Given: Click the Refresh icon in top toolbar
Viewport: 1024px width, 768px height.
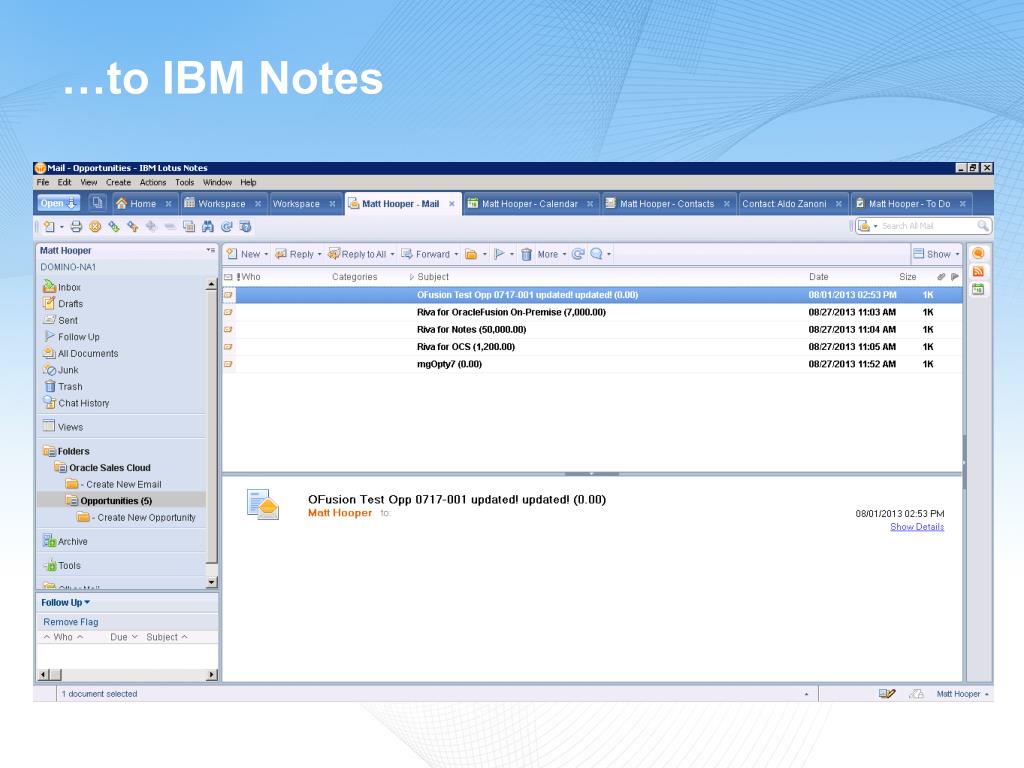Looking at the screenshot, I should coord(227,227).
